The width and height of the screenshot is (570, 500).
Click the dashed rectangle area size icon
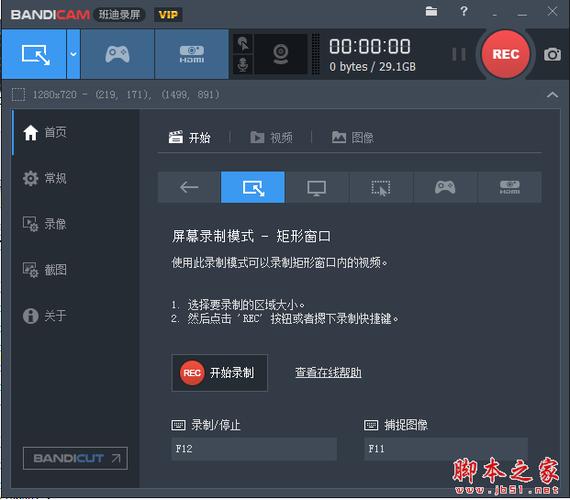tap(19, 95)
